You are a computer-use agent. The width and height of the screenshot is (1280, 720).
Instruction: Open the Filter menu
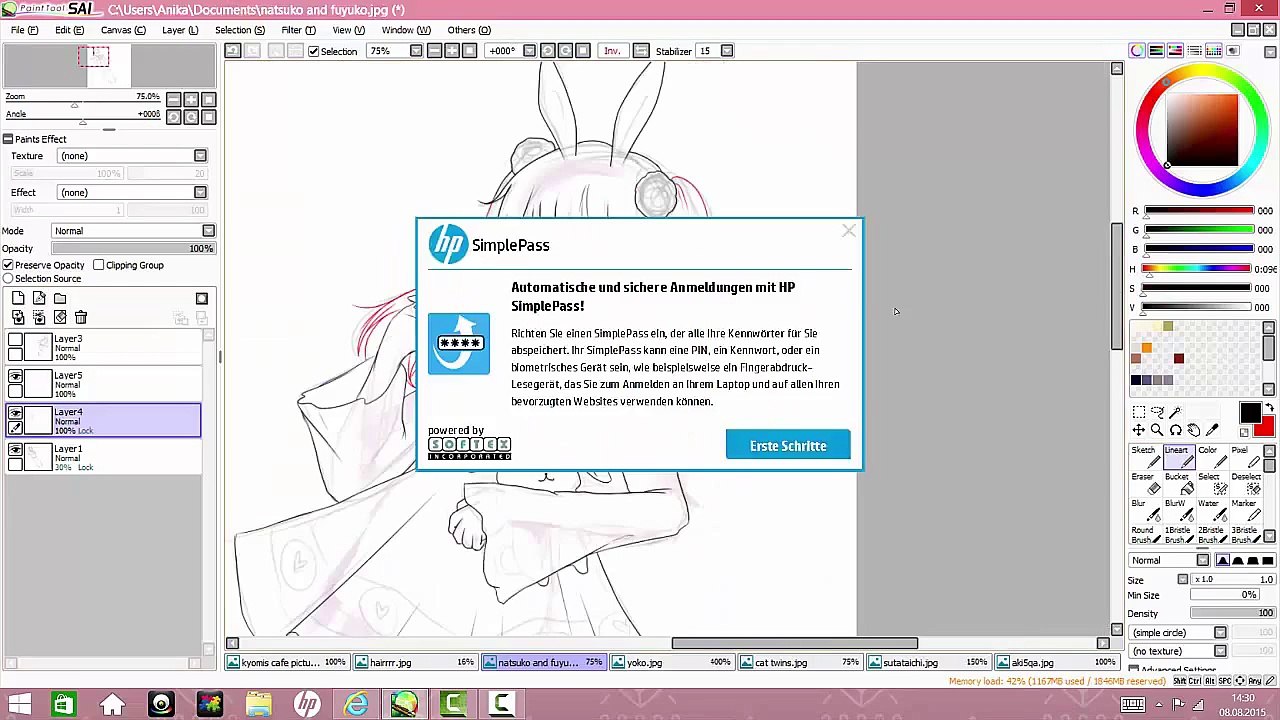point(298,30)
